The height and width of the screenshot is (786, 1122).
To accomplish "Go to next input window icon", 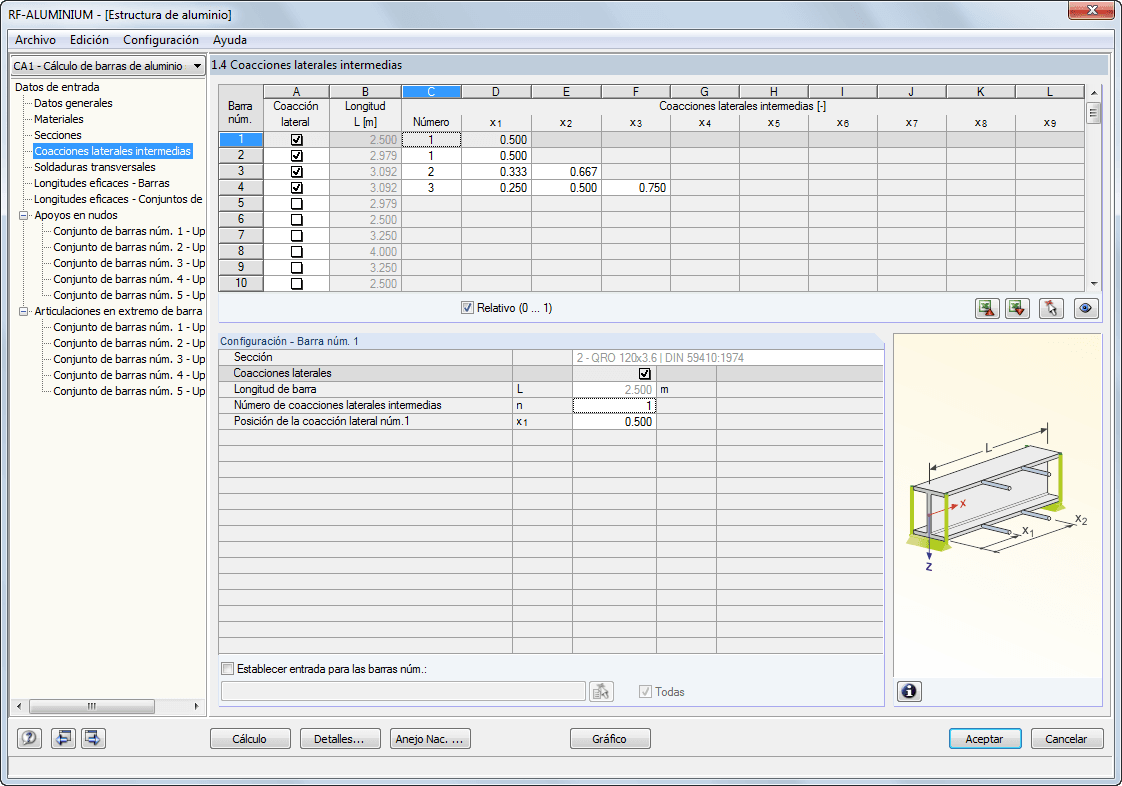I will 93,738.
